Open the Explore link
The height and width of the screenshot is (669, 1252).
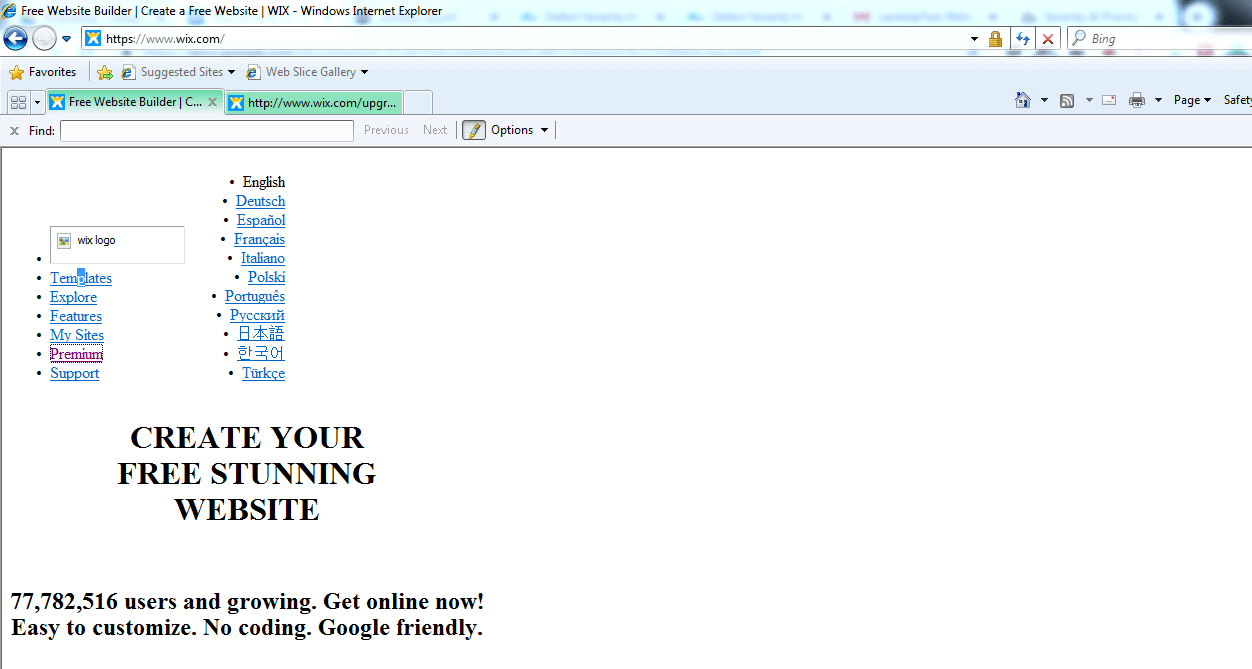(x=73, y=297)
